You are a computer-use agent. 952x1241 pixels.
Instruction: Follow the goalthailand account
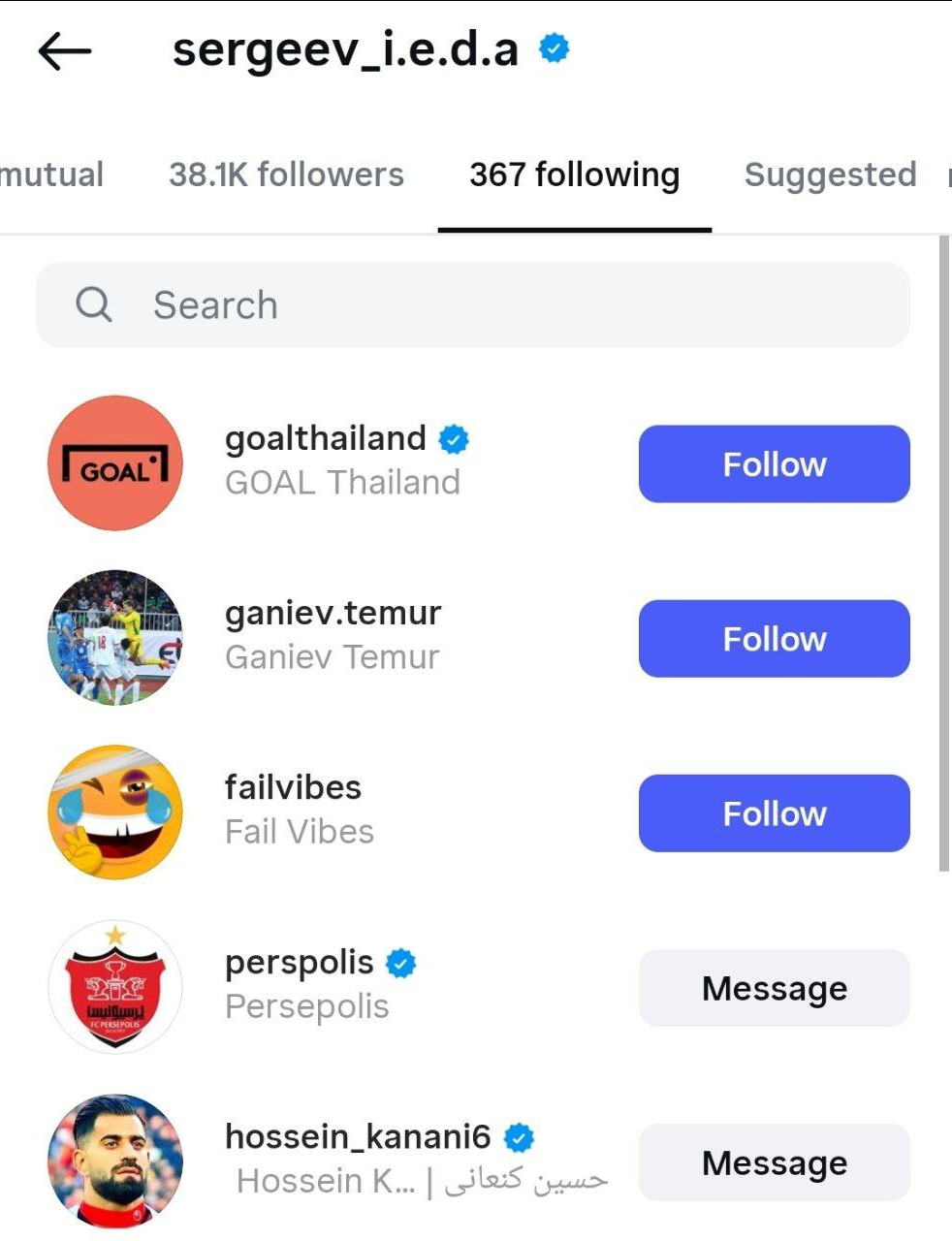tap(774, 464)
